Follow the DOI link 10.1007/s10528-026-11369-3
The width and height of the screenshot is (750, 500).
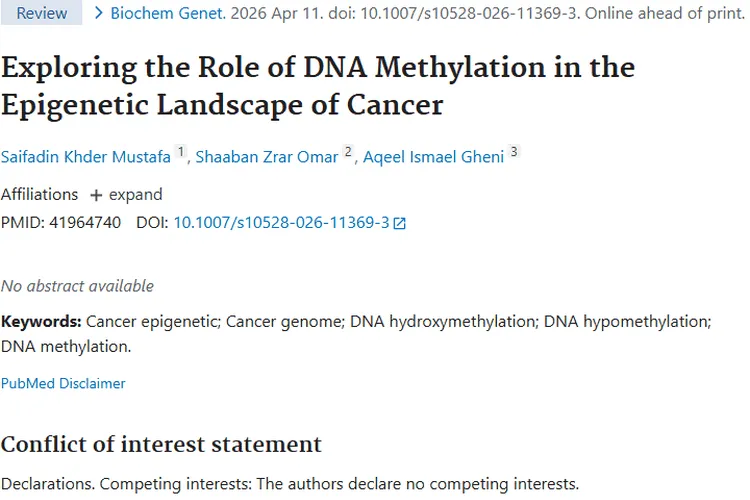281,222
